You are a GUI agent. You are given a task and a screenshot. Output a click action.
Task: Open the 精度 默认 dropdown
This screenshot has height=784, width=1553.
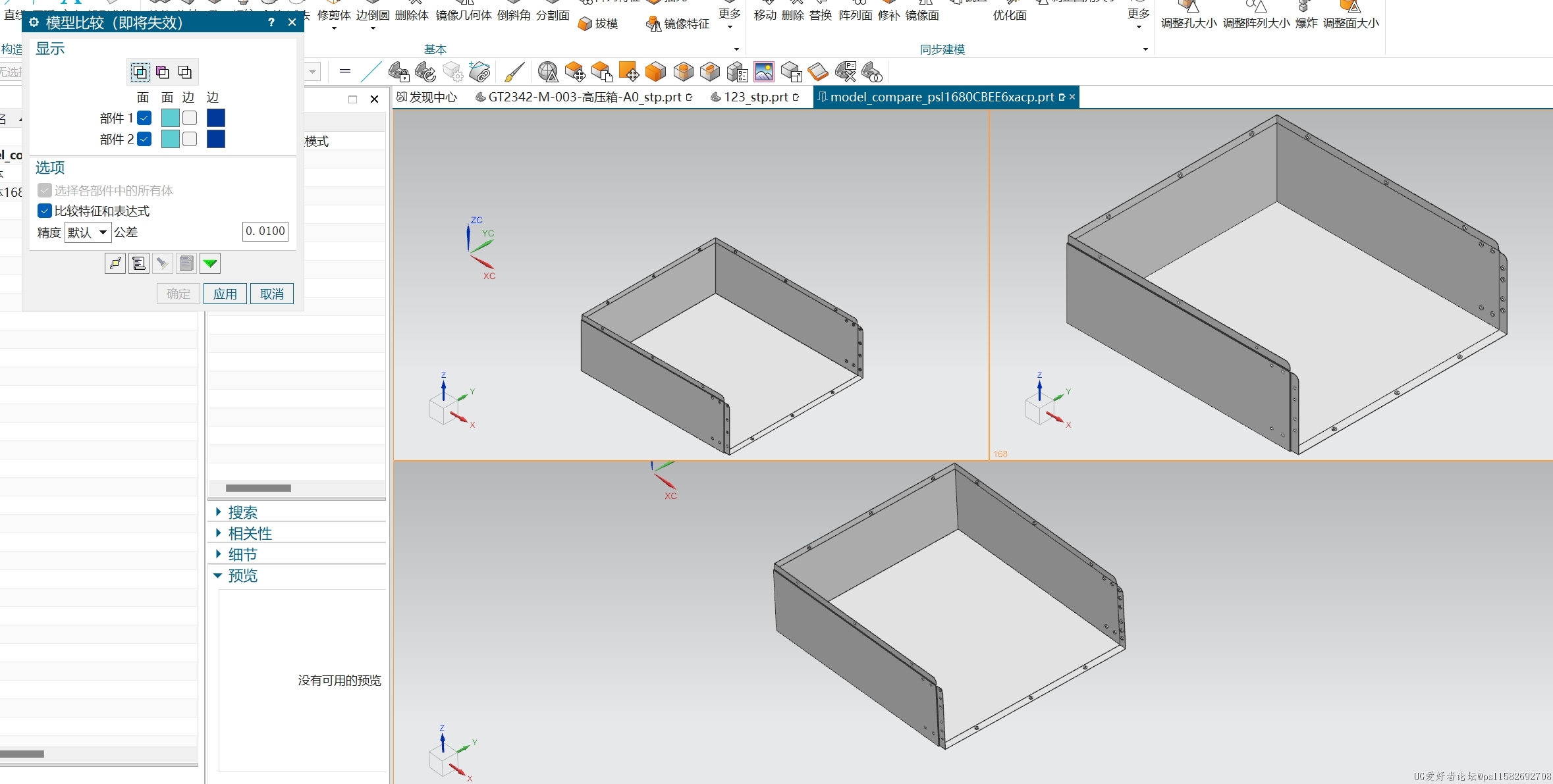[88, 232]
